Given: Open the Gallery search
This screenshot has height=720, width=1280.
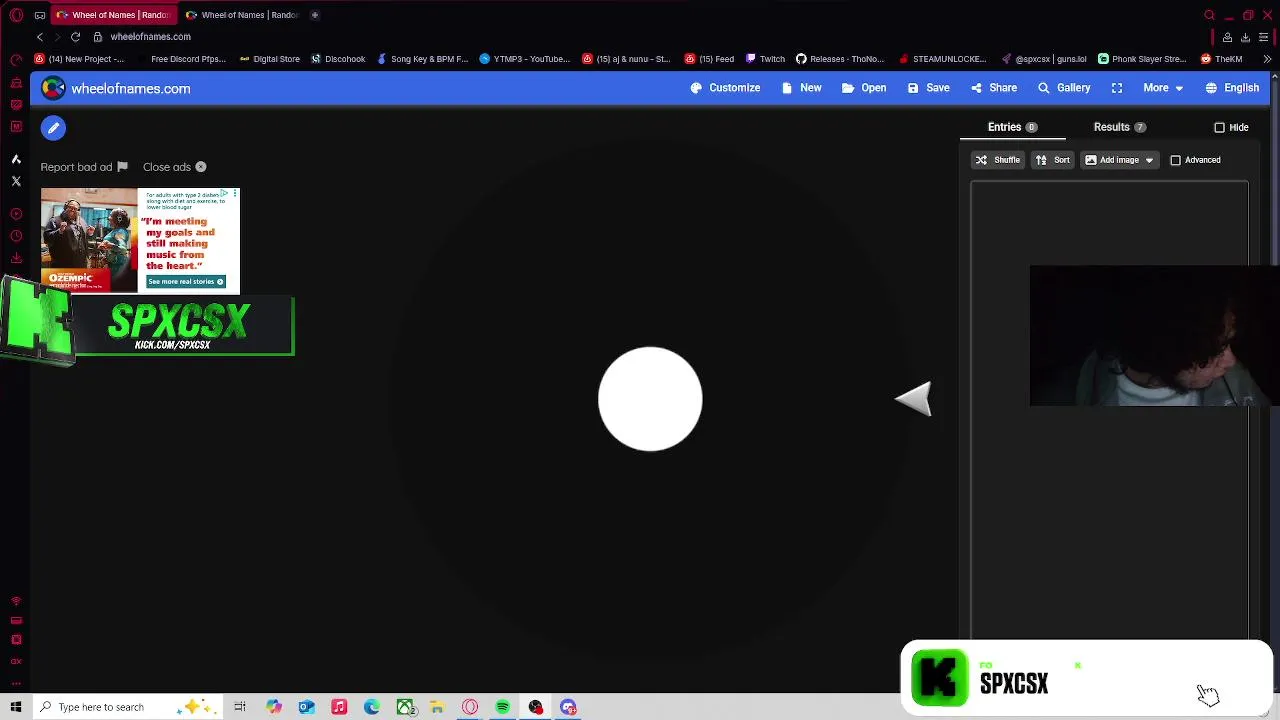Looking at the screenshot, I should coord(1064,88).
